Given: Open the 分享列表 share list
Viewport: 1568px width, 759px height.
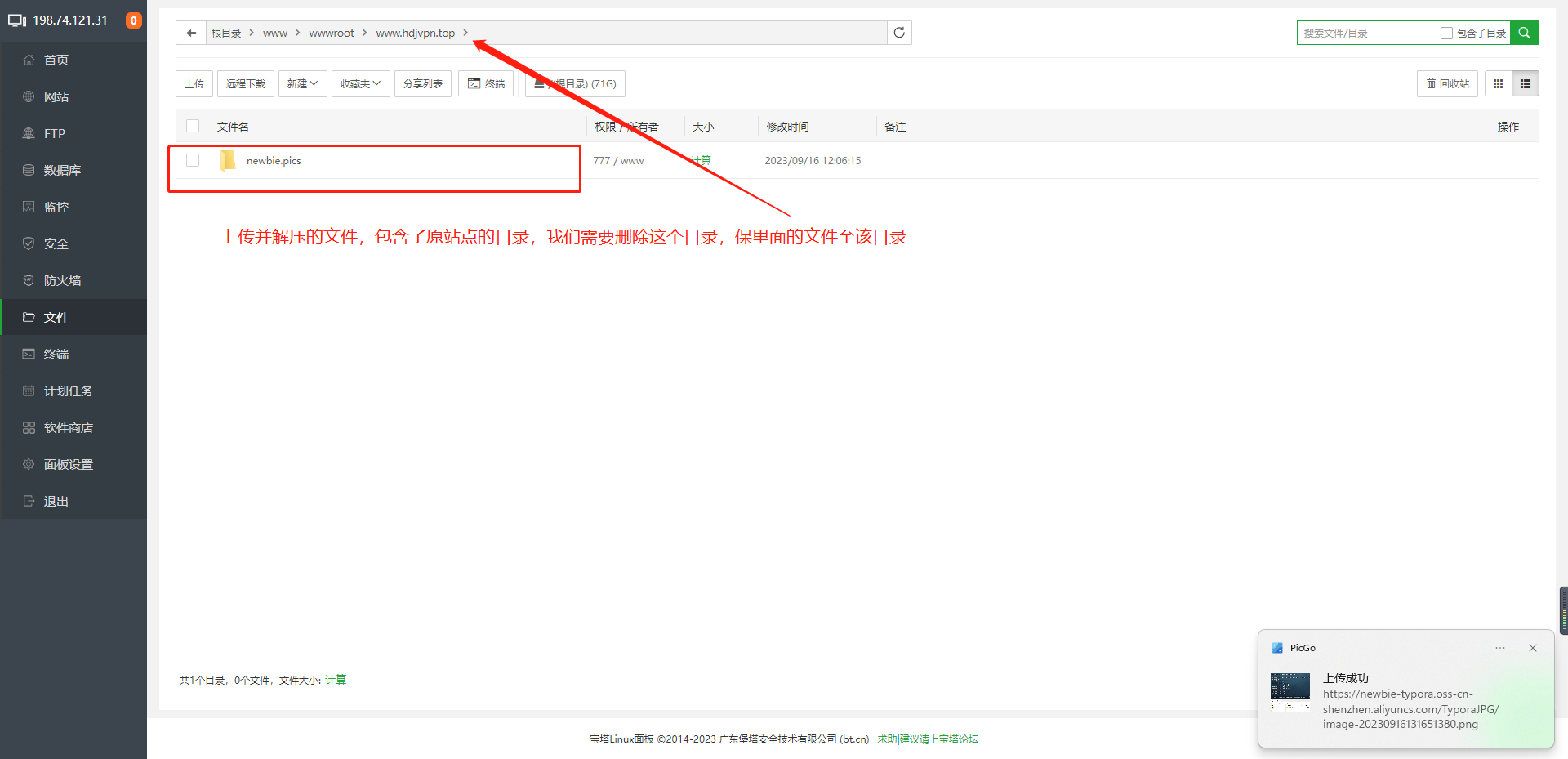Looking at the screenshot, I should tap(423, 83).
